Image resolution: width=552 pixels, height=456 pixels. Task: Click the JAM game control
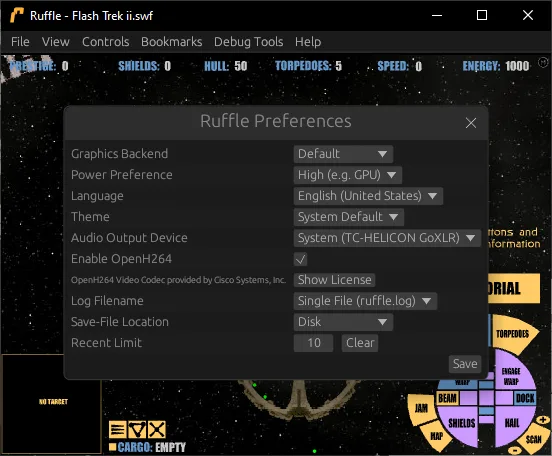421,408
